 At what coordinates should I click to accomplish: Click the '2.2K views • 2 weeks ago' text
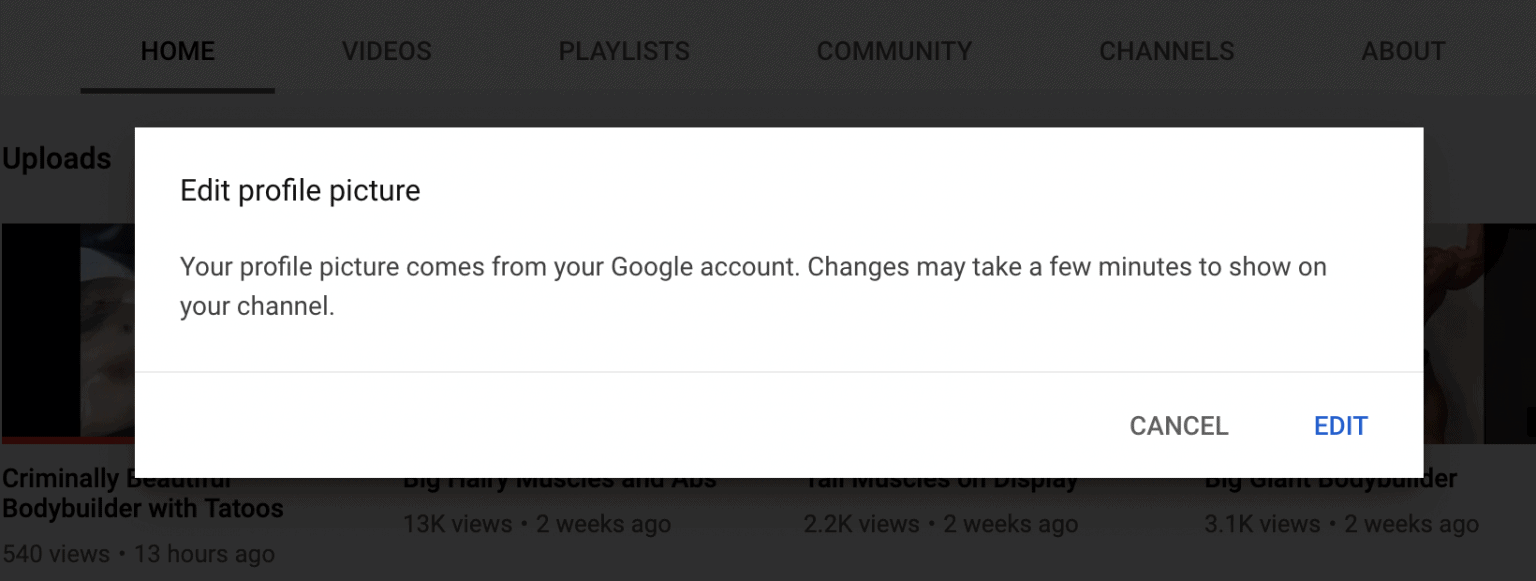click(x=940, y=524)
